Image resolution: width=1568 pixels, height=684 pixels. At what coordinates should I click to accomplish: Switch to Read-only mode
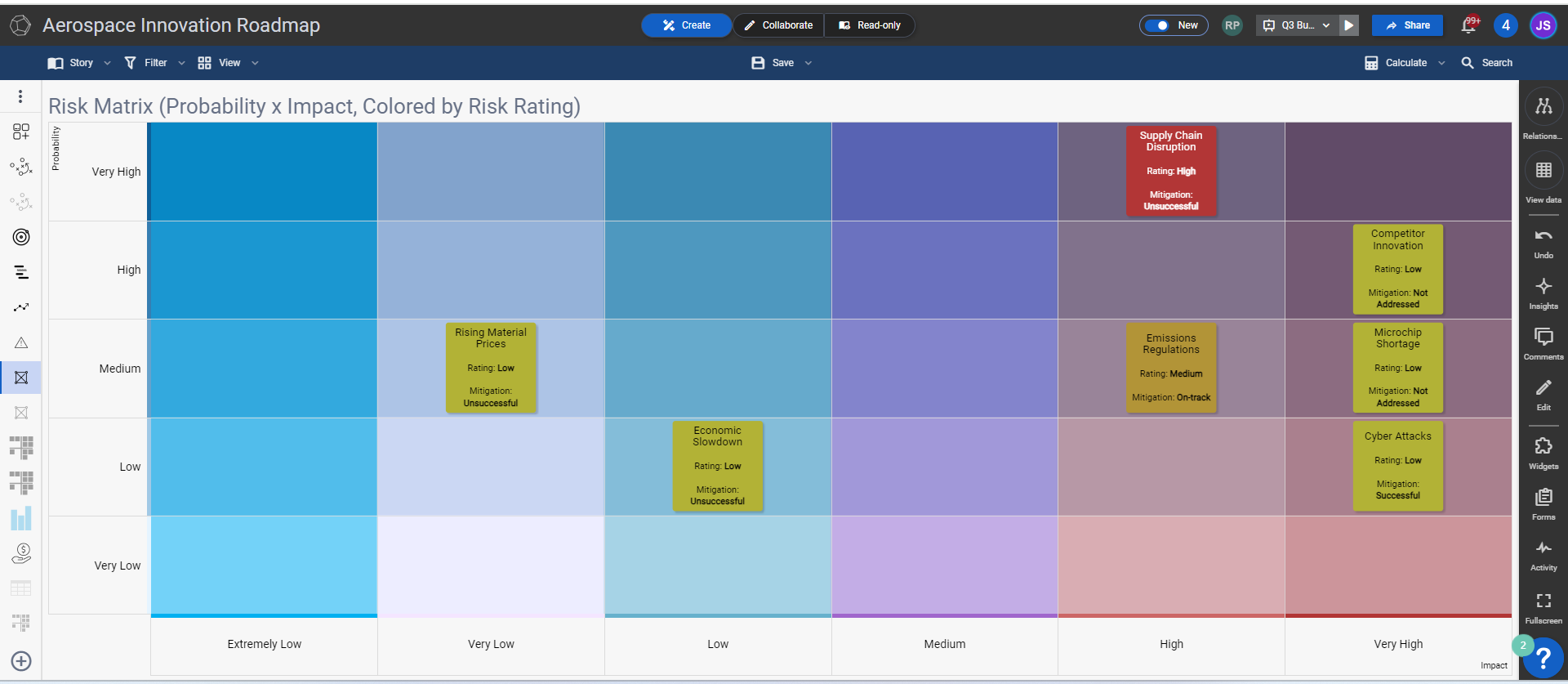(x=870, y=25)
